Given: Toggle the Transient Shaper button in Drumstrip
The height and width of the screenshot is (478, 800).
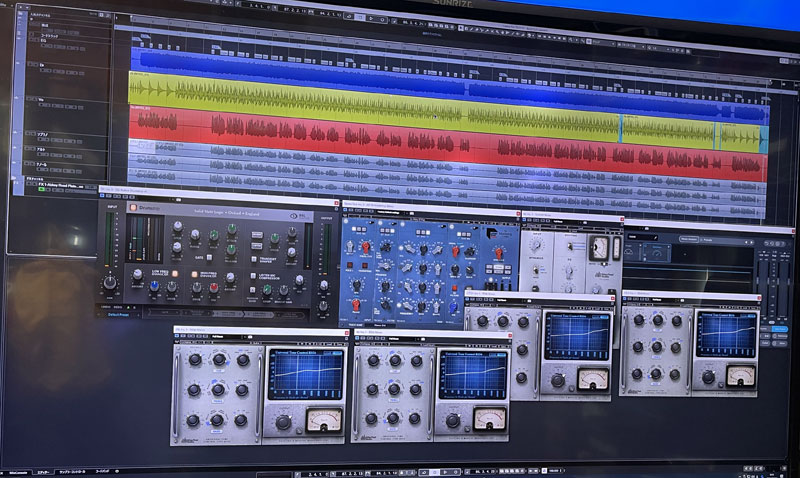Looking at the screenshot, I should [x=254, y=259].
